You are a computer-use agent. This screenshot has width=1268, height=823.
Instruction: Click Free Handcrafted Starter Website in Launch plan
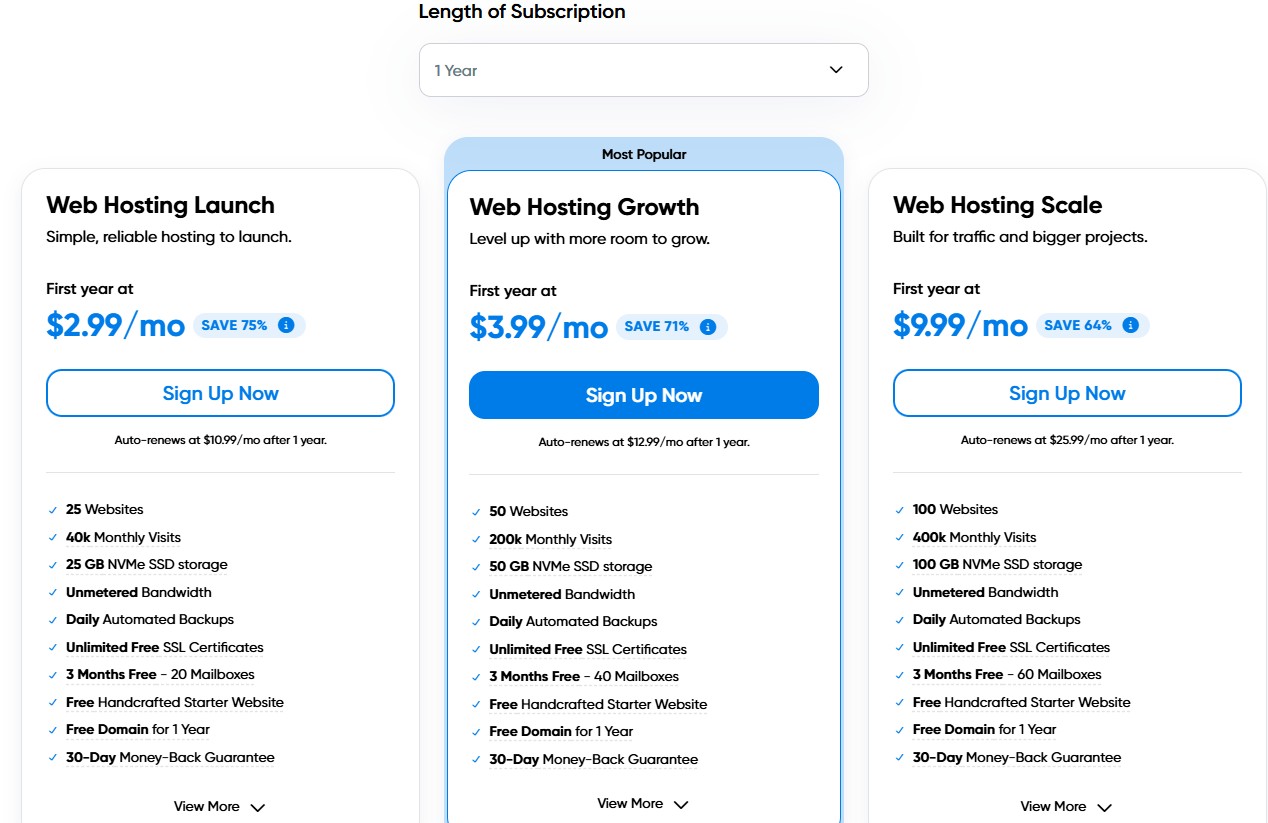pos(175,702)
